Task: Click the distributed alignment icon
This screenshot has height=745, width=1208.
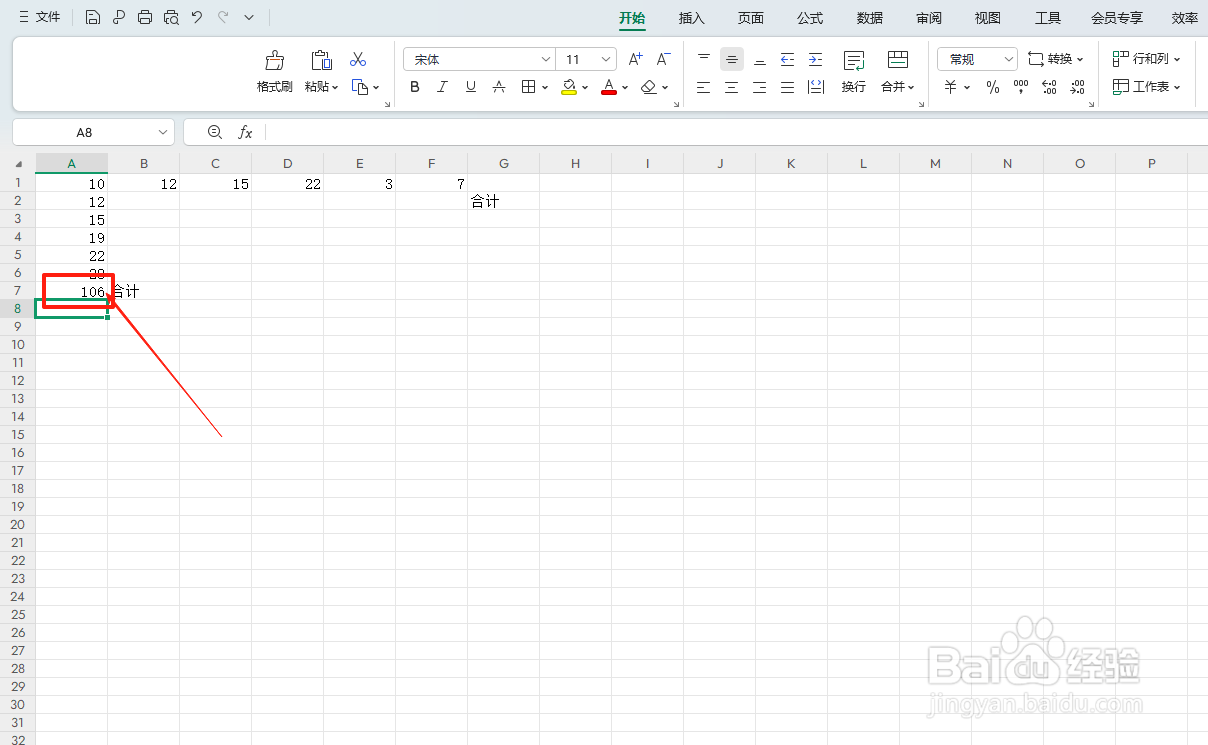Action: click(x=816, y=87)
